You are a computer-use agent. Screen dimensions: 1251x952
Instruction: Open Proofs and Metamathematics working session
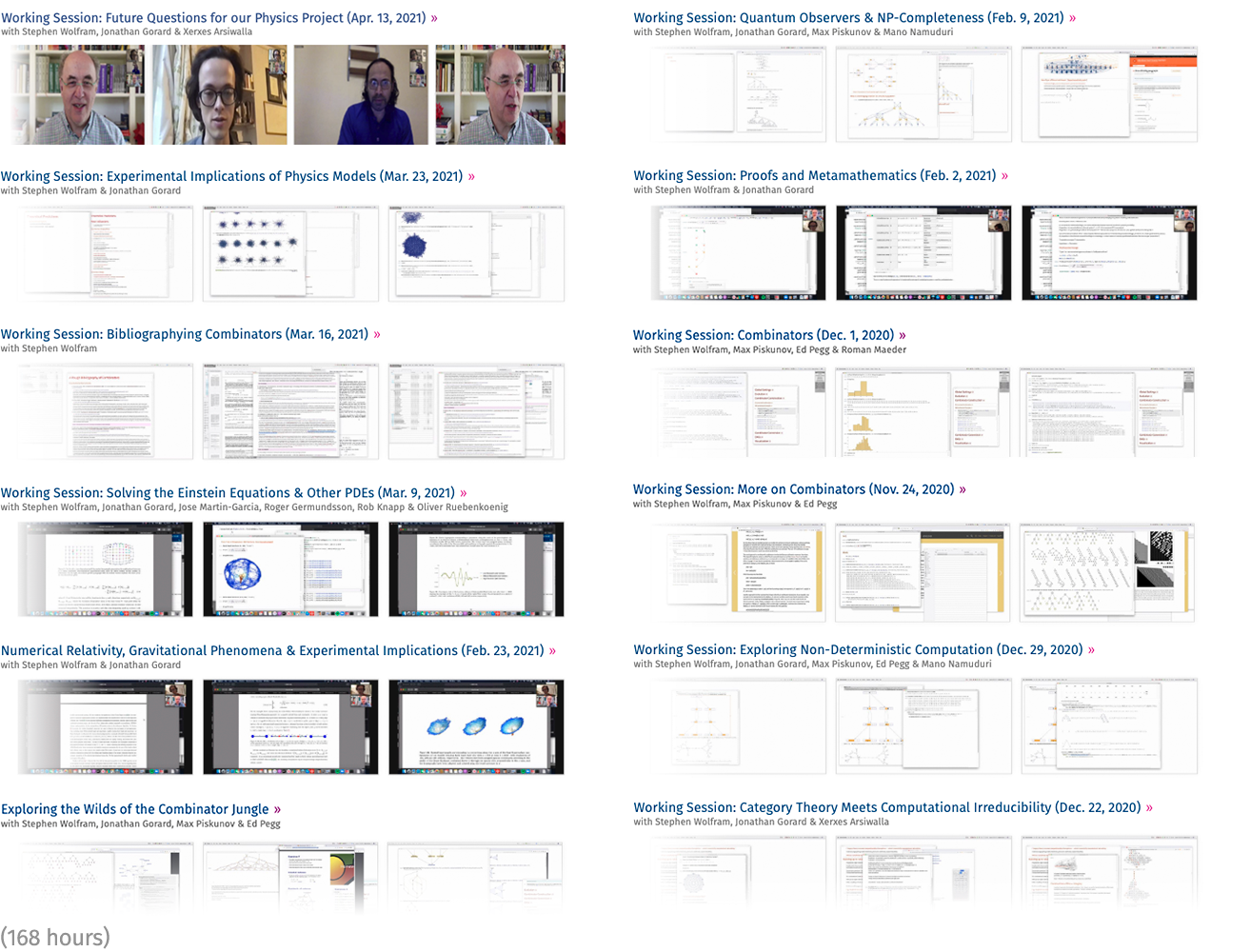point(814,176)
